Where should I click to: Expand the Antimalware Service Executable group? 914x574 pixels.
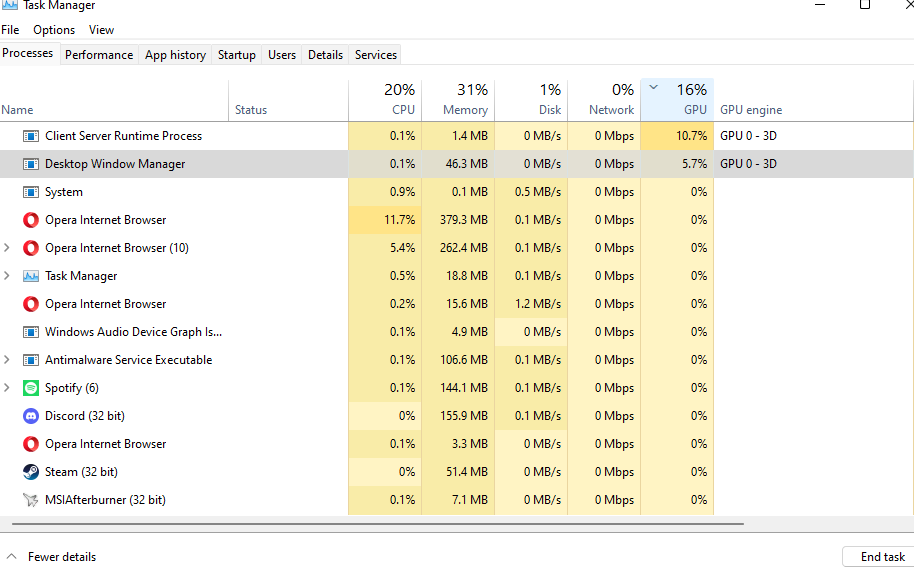tap(8, 360)
